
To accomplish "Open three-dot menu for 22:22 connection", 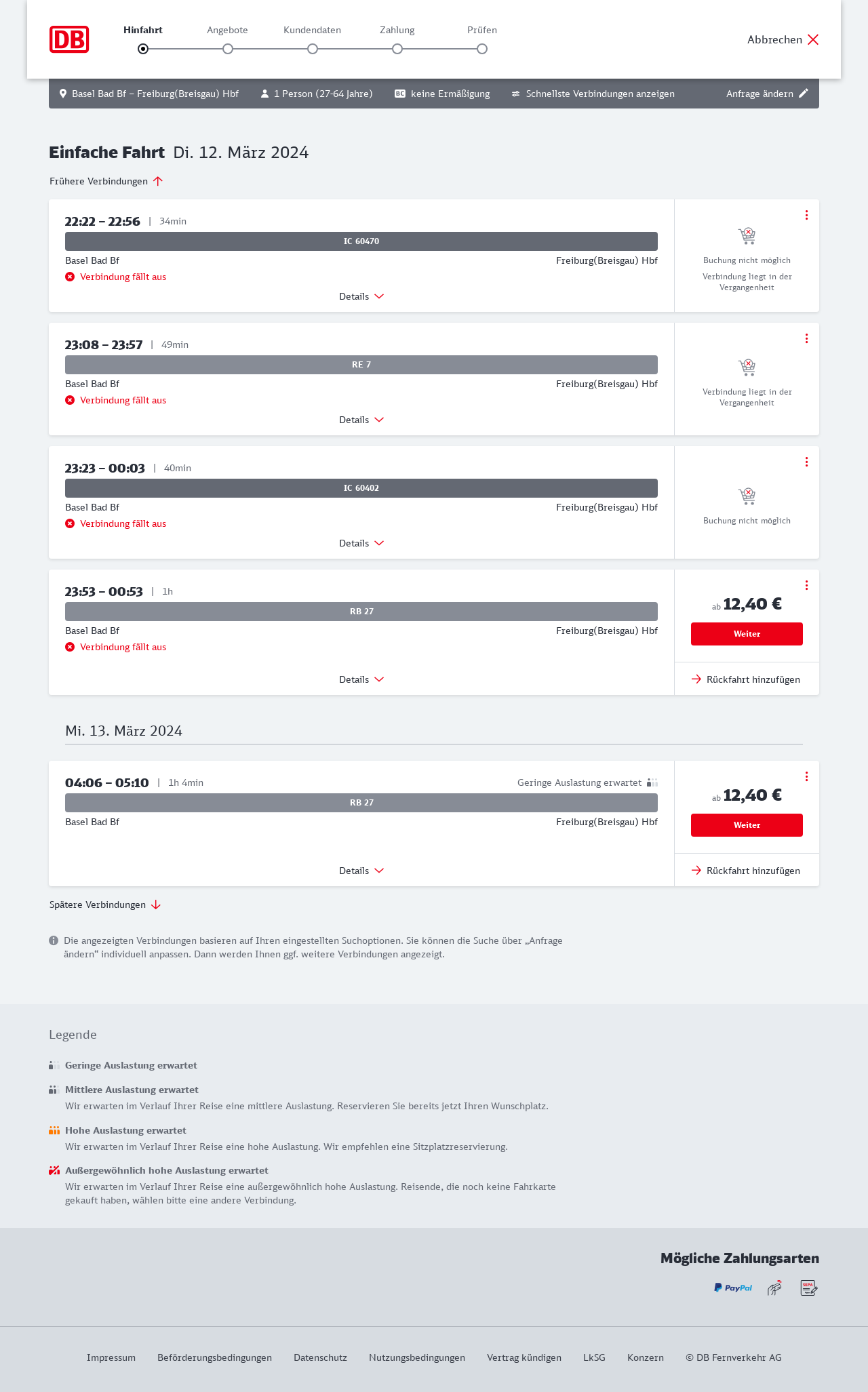I will 806,215.
